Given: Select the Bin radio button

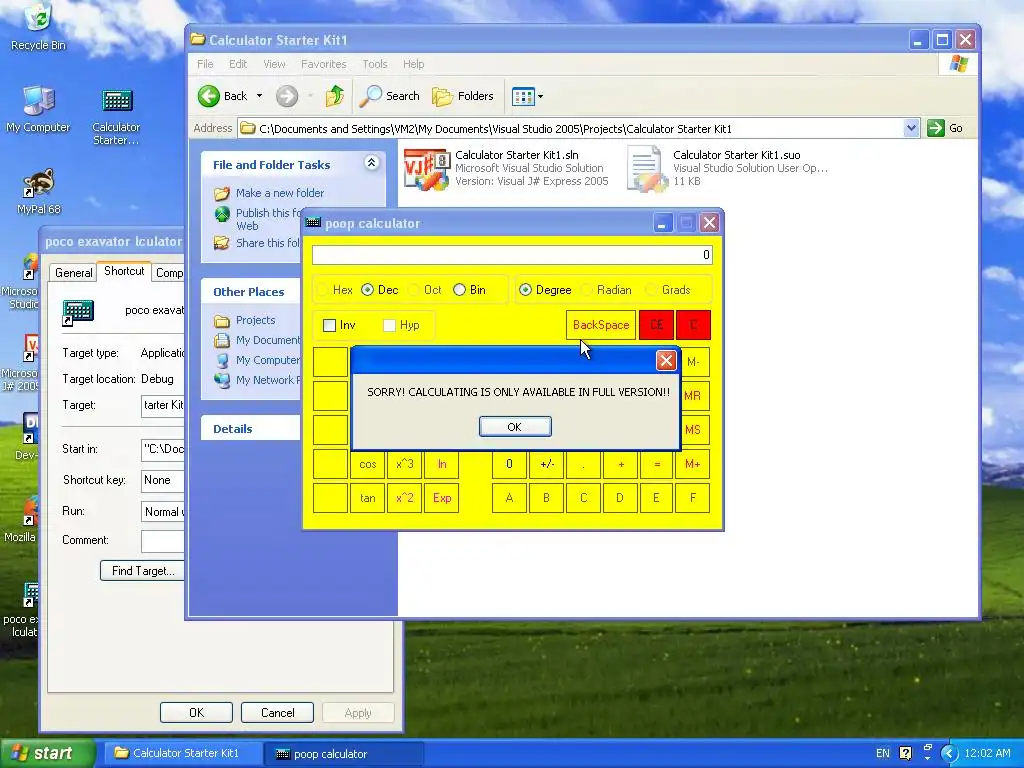Looking at the screenshot, I should 460,290.
